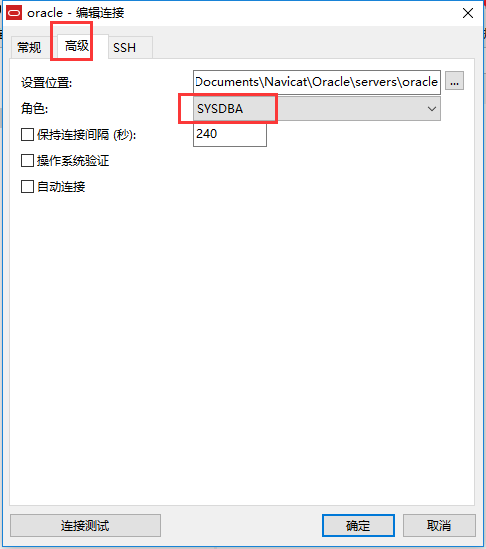This screenshot has height=549, width=486.
Task: Open the browse button next to settings location
Action: 454,81
